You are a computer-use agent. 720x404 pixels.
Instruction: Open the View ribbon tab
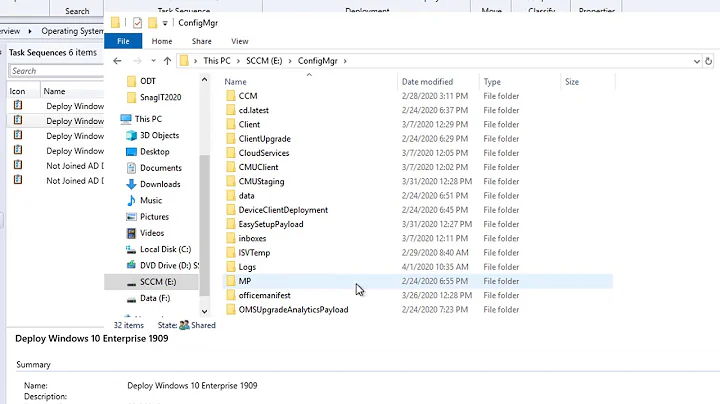coord(240,41)
